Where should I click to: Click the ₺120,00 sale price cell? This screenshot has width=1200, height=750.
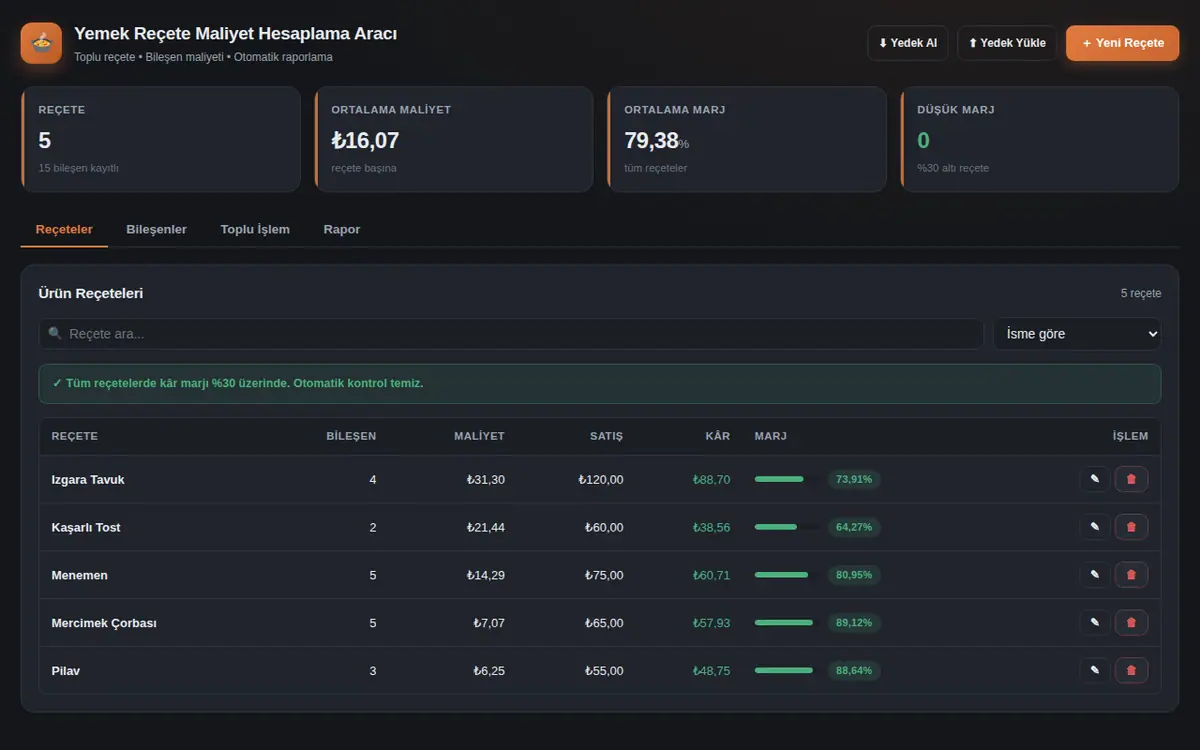[x=601, y=480]
